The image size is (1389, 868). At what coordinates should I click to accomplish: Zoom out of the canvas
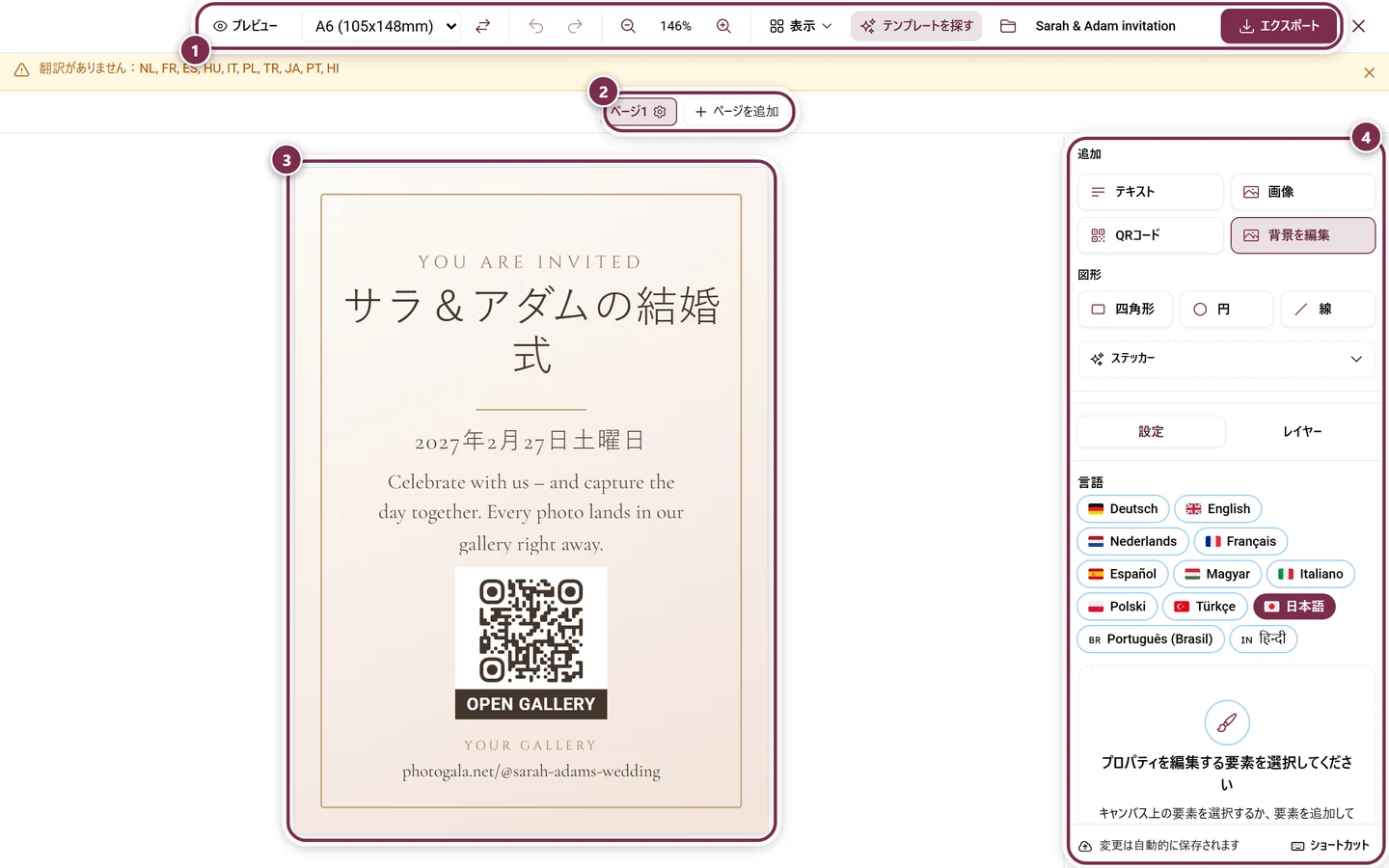[x=628, y=26]
